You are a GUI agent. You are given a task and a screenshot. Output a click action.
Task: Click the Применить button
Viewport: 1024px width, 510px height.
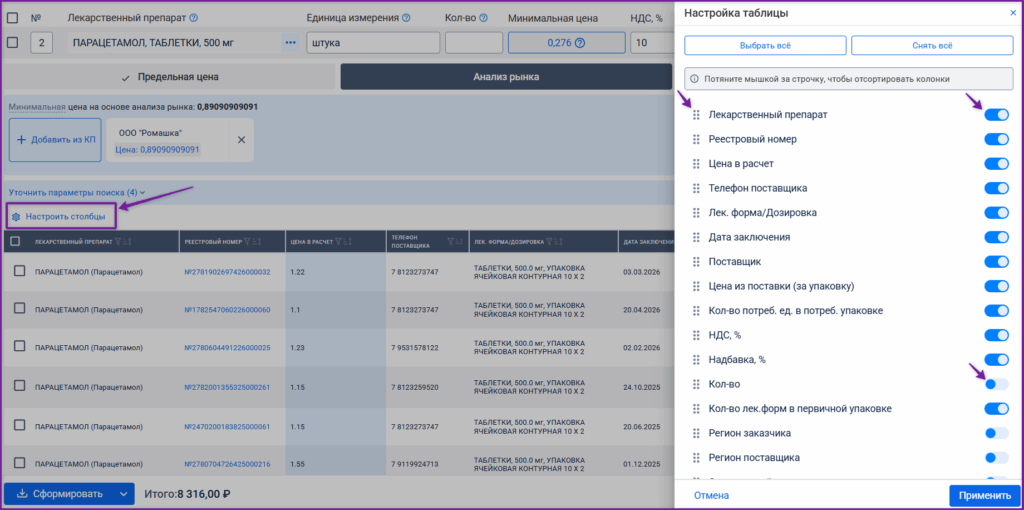coord(984,496)
